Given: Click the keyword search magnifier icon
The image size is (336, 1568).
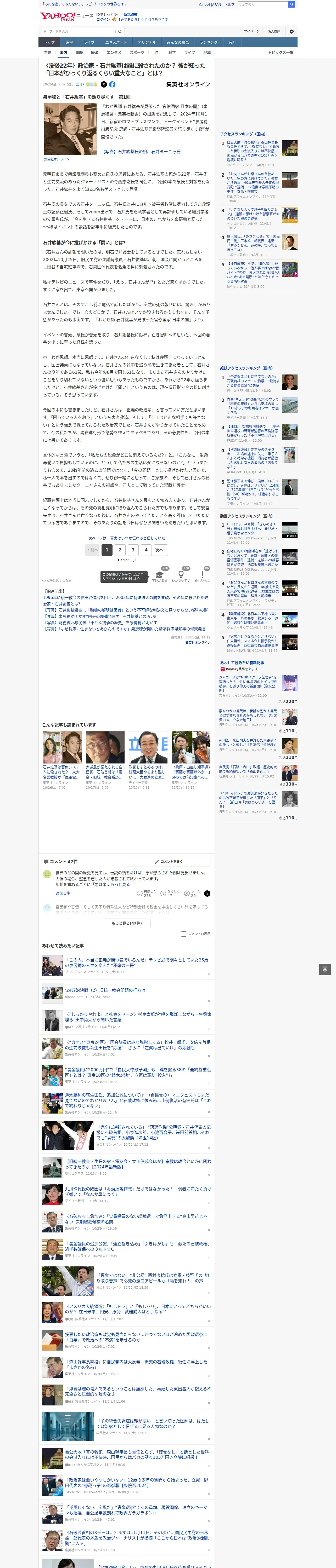Looking at the screenshot, I should tap(120, 32).
